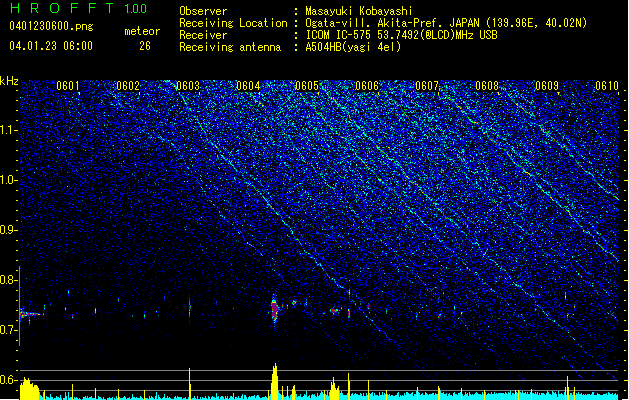This screenshot has height=400, width=629.
Task: Click the 'meteor' label
Action: (x=142, y=31)
